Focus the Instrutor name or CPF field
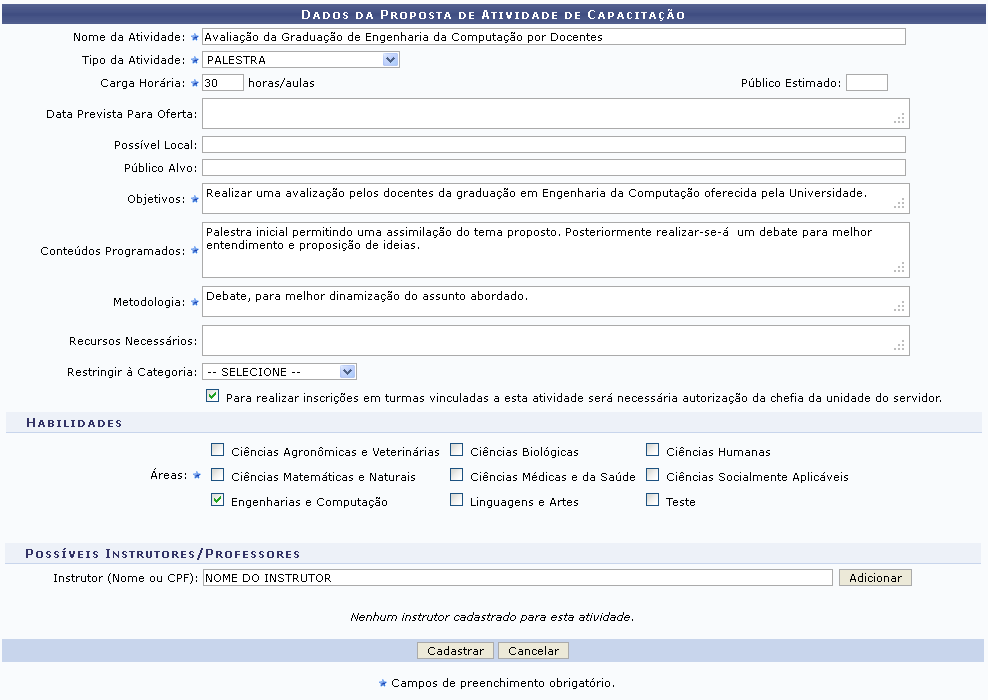The width and height of the screenshot is (988, 700). pos(516,578)
